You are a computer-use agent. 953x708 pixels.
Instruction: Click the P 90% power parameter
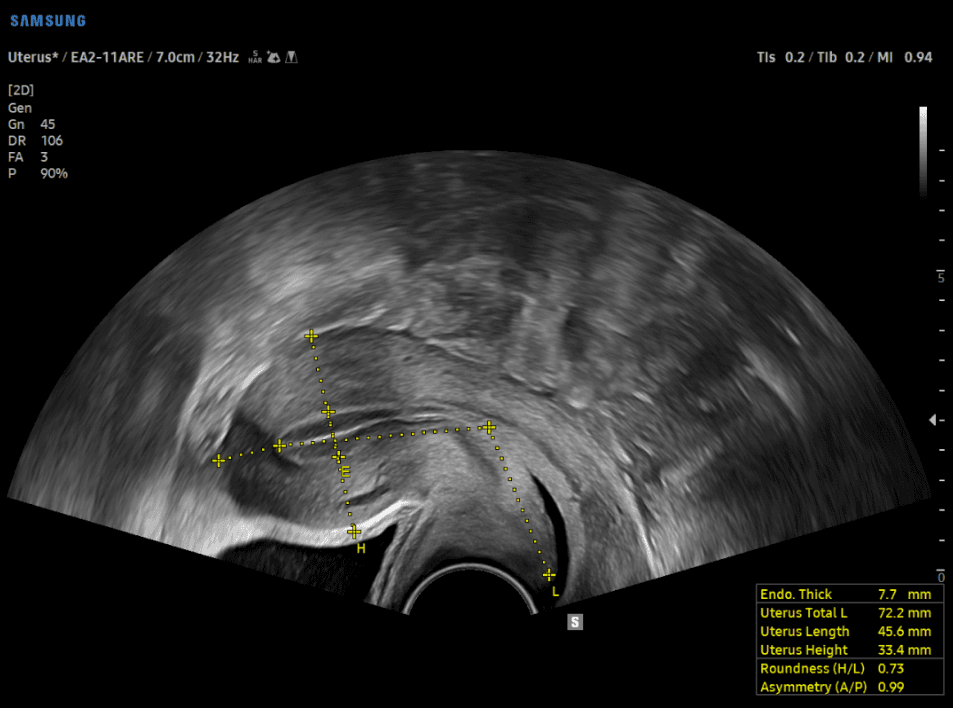(x=38, y=173)
